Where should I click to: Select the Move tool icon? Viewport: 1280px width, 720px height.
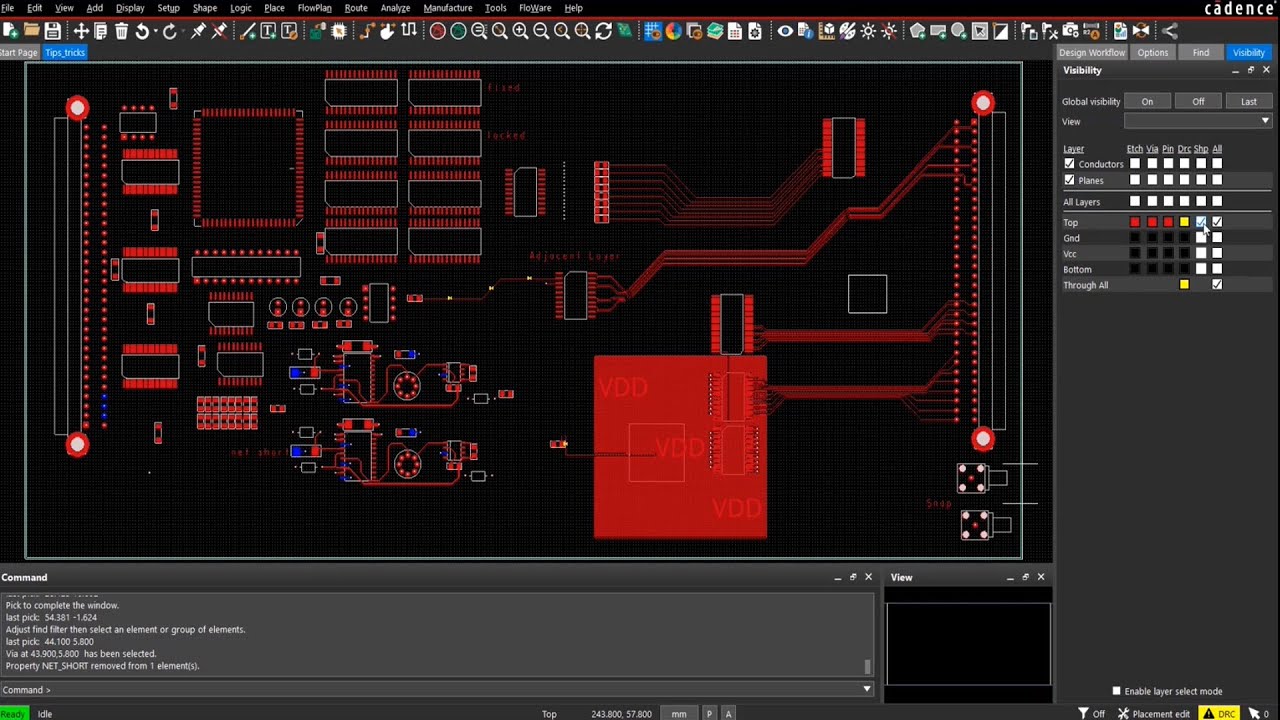coord(81,31)
